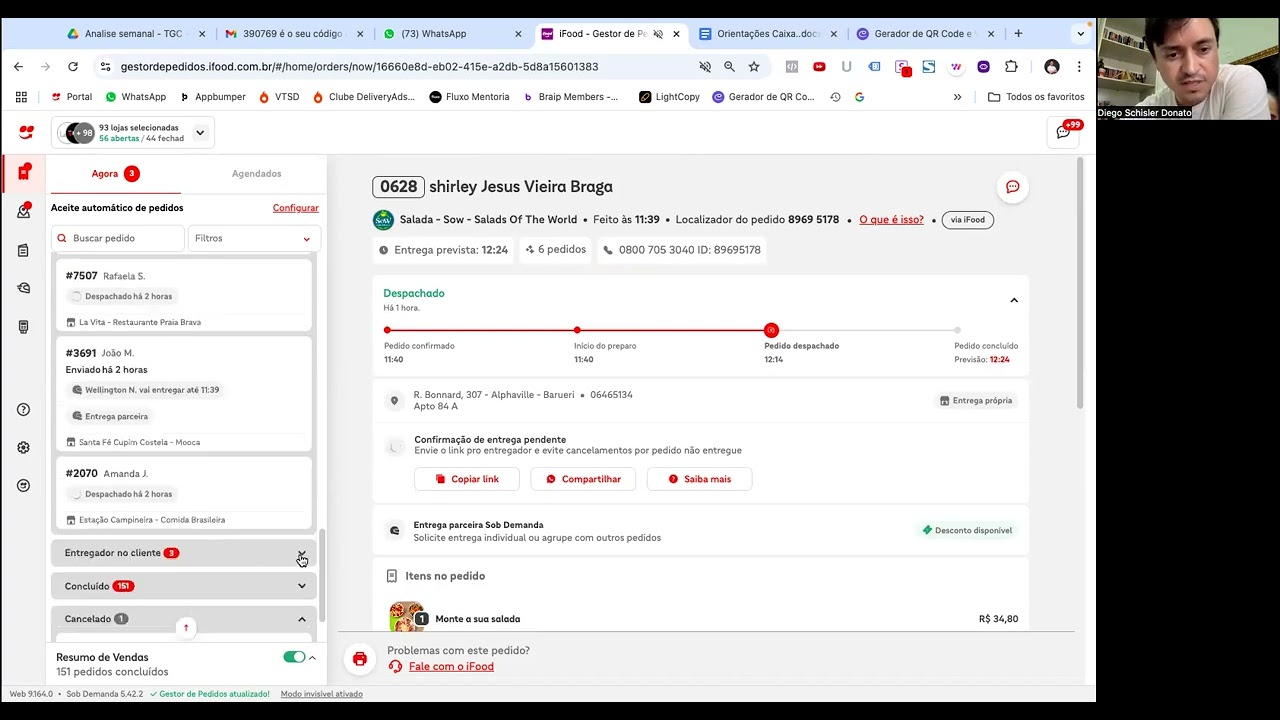This screenshot has height=720, width=1280.
Task: Open the Chrome profile avatar
Action: [1051, 67]
